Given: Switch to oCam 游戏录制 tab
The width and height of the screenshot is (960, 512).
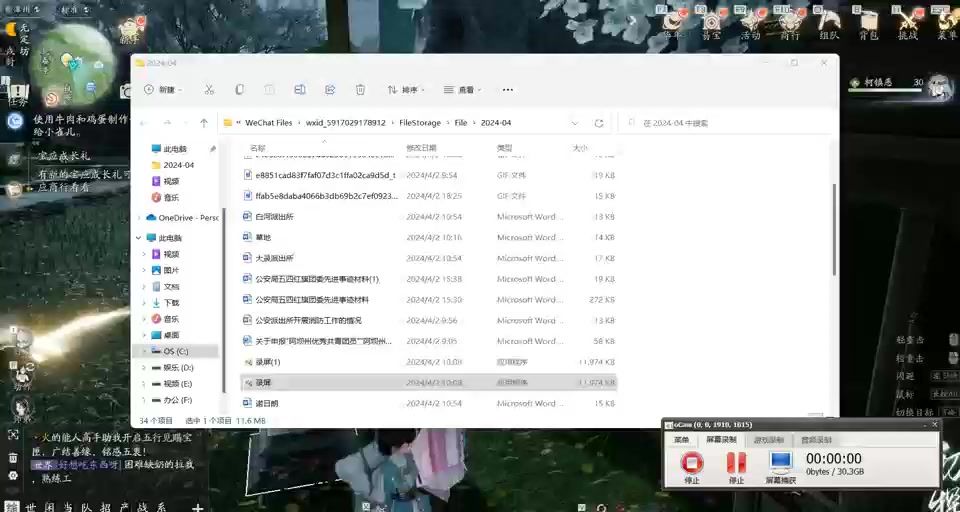Looking at the screenshot, I should tap(768, 440).
